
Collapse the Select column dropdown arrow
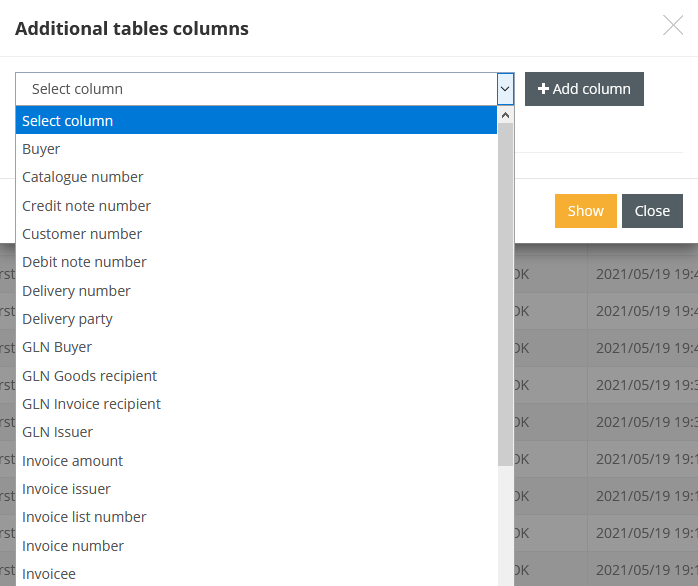tap(505, 89)
